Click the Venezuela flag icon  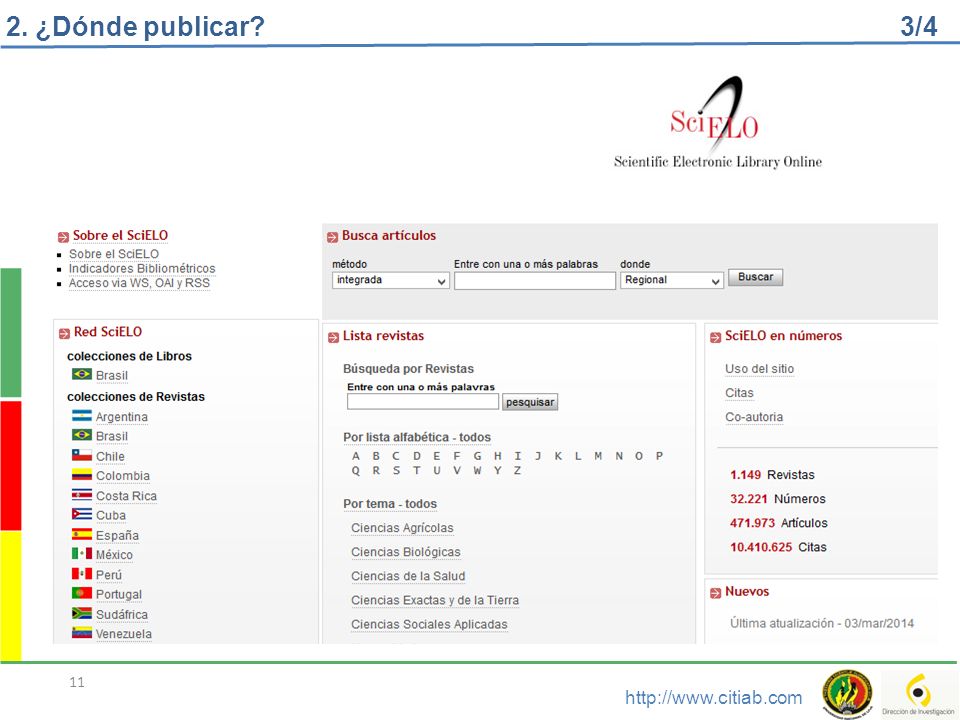tap(81, 633)
